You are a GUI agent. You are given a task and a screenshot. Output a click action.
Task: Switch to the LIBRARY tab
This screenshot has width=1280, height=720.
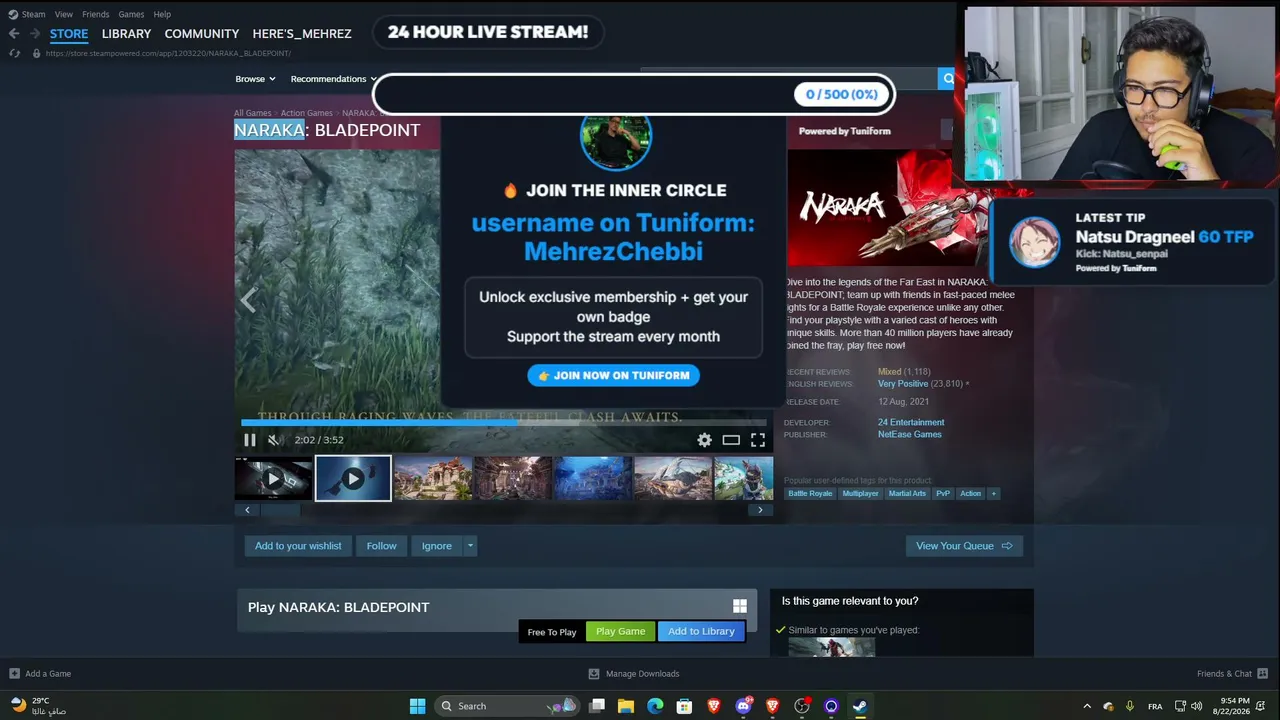(x=126, y=34)
